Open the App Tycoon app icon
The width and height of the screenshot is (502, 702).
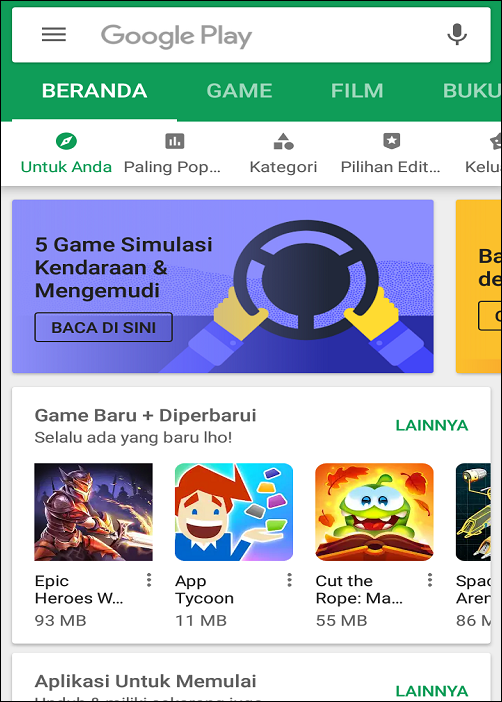click(234, 512)
